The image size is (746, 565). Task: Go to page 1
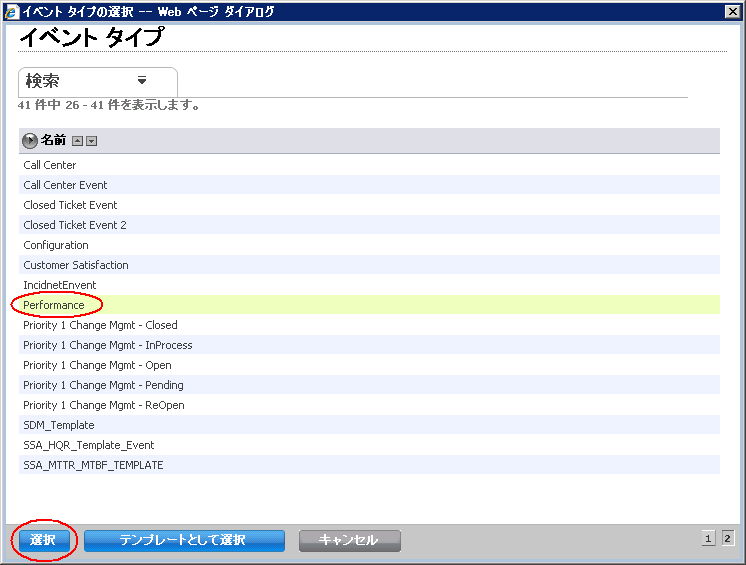point(708,538)
